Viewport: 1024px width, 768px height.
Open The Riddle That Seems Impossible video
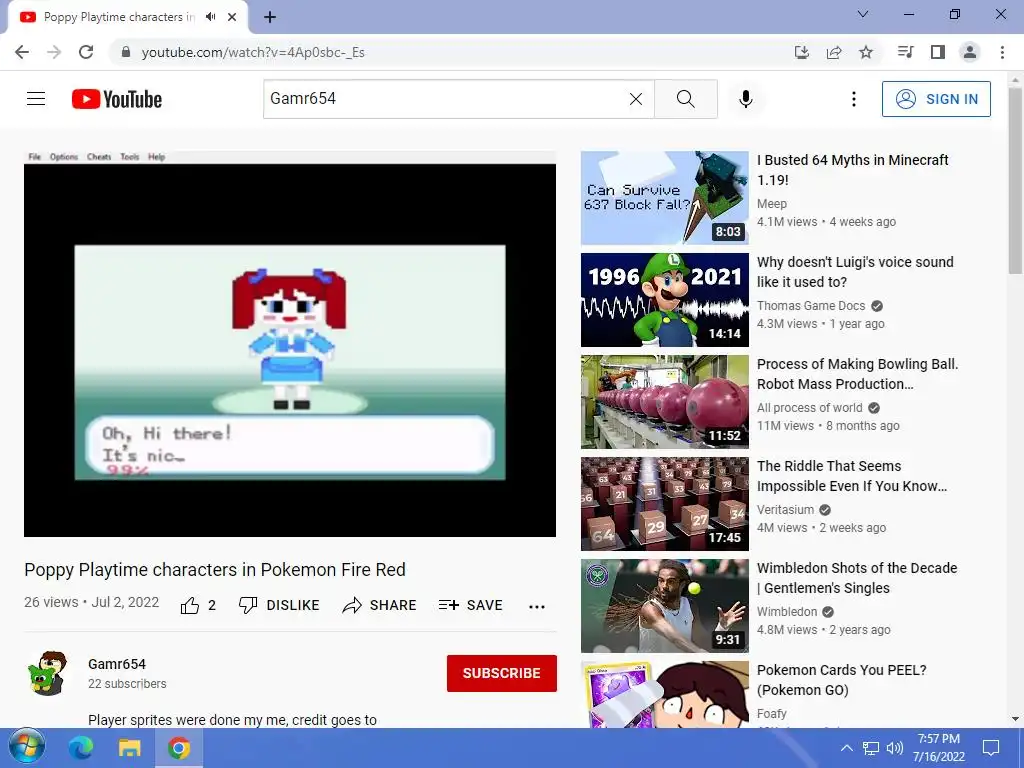(x=852, y=476)
